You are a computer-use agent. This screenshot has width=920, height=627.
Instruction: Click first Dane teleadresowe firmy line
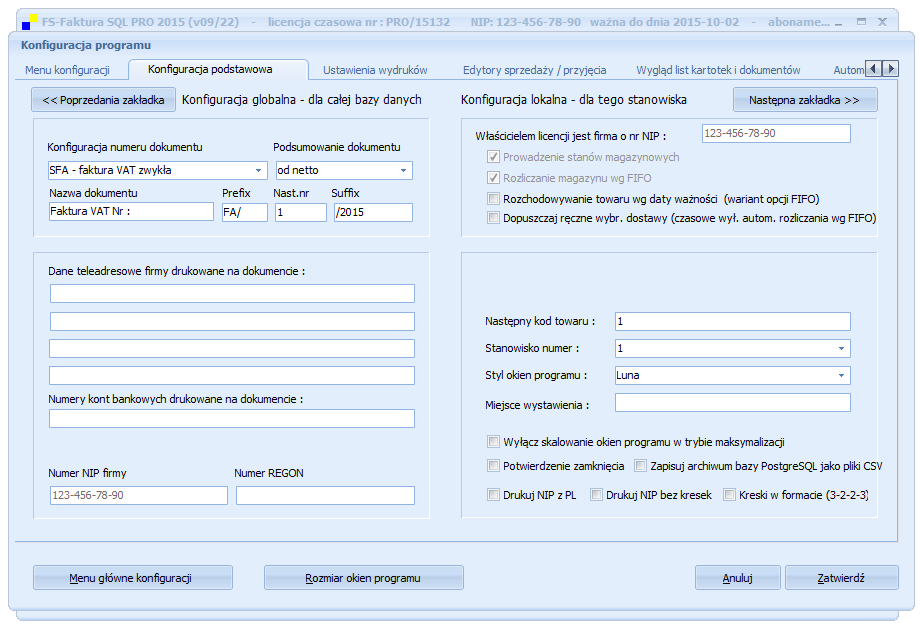click(x=232, y=293)
